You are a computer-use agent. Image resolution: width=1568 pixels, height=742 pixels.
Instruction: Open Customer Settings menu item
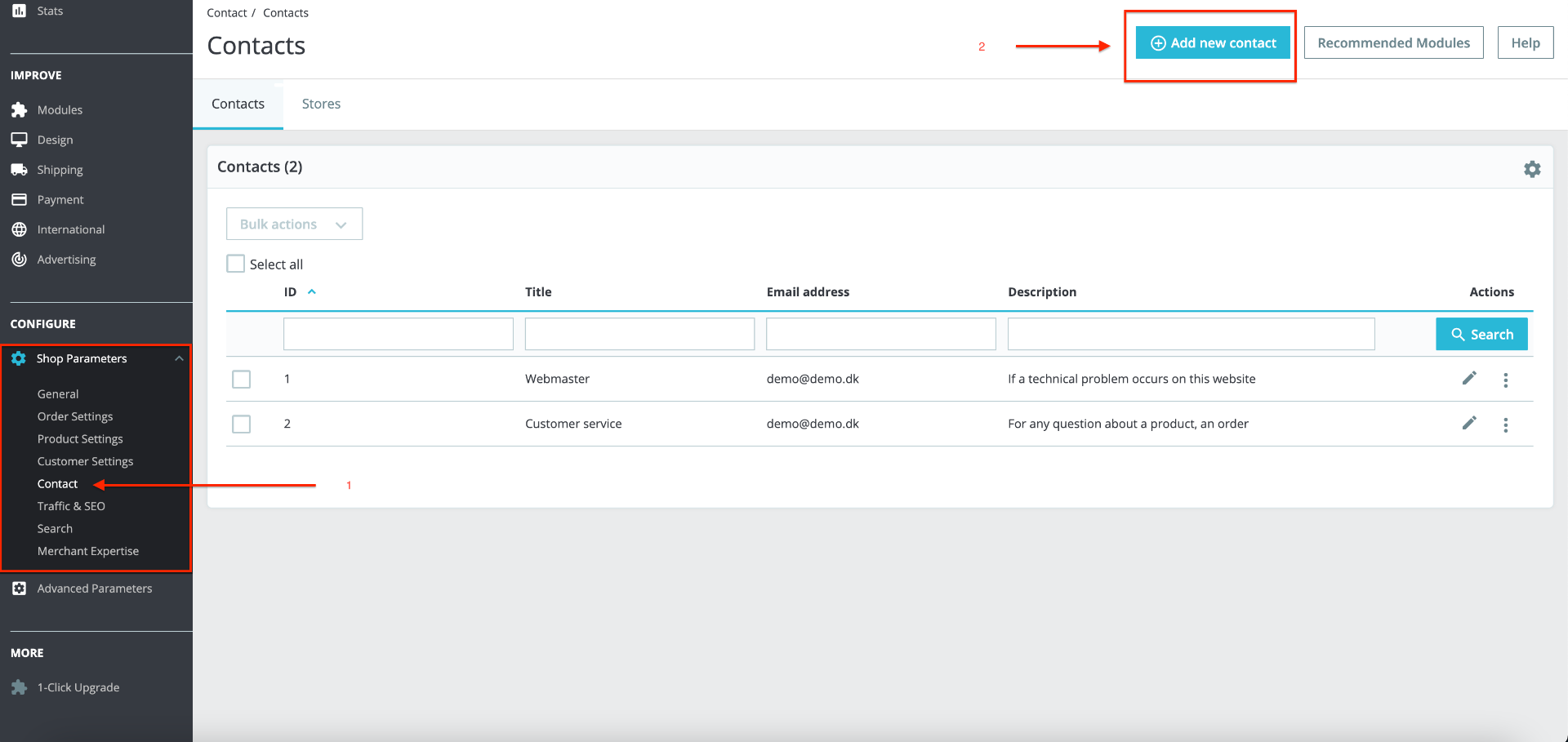click(x=85, y=461)
